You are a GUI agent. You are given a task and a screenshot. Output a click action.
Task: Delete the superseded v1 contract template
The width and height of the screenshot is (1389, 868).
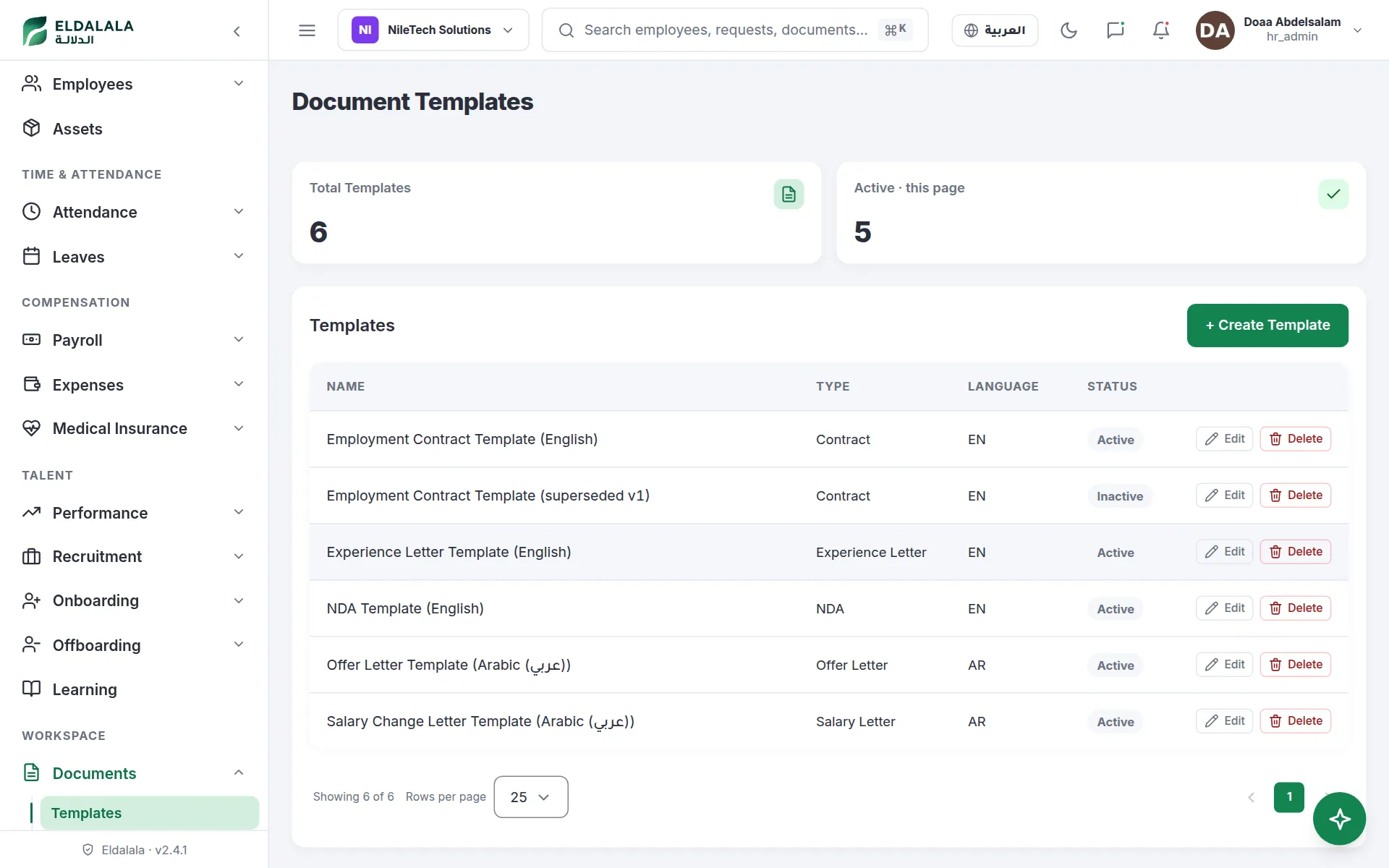tap(1296, 495)
